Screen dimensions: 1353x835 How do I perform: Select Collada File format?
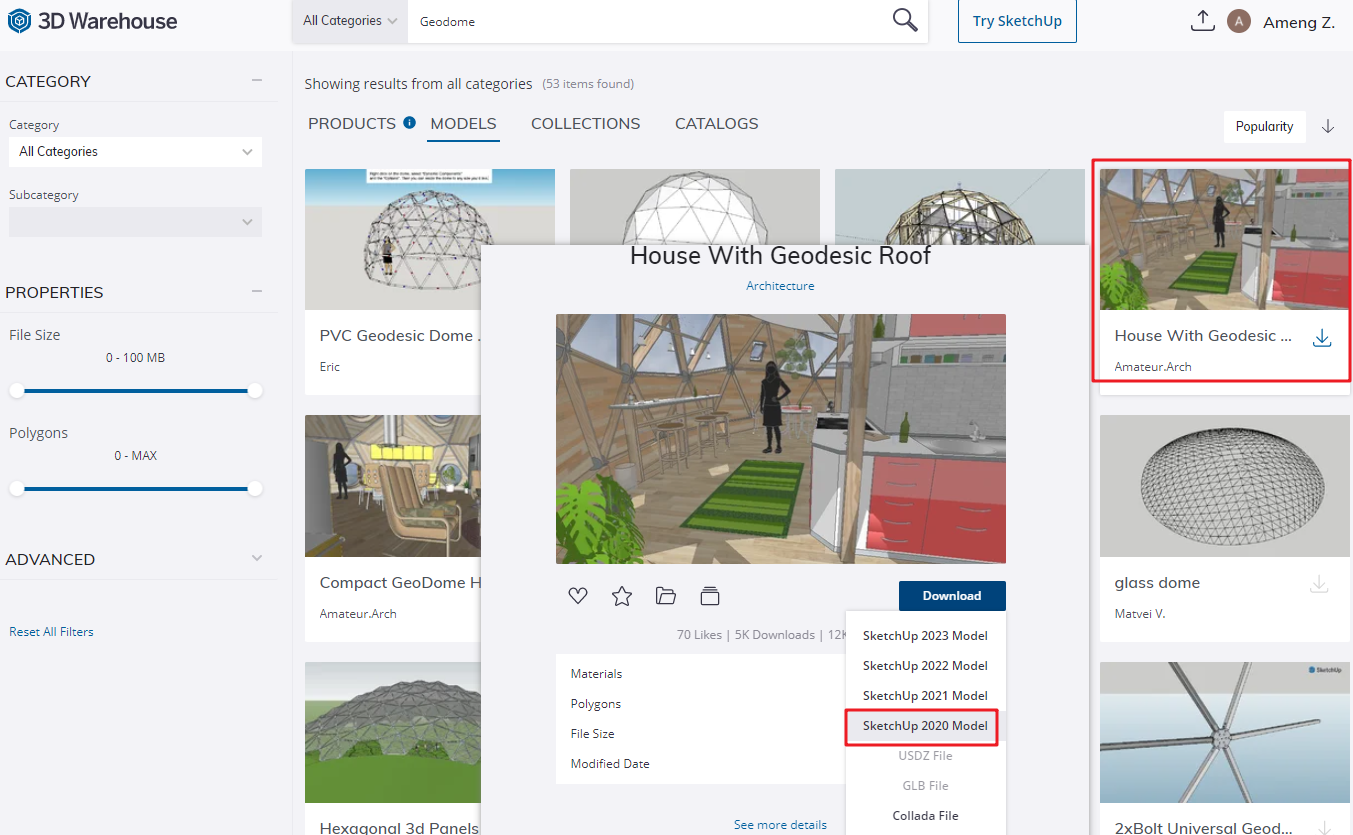click(925, 816)
